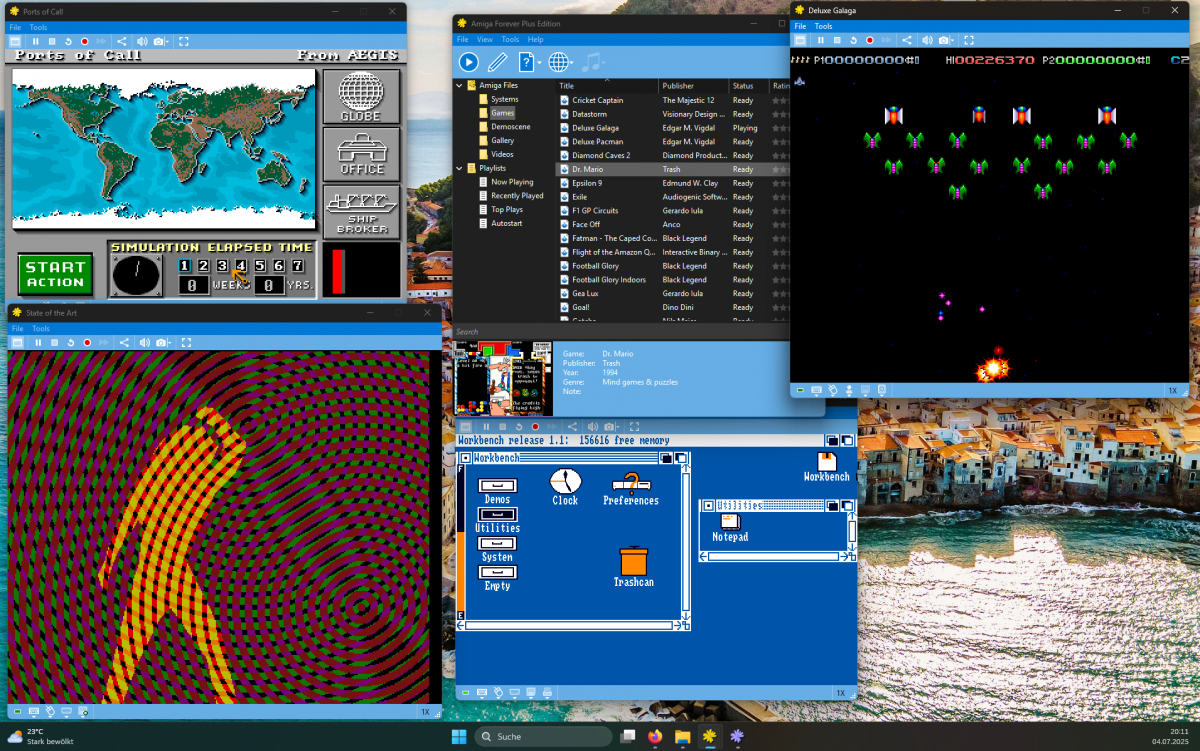1200x751 pixels.
Task: Click the pencil Edit icon in Amiga Forever
Action: tap(497, 62)
